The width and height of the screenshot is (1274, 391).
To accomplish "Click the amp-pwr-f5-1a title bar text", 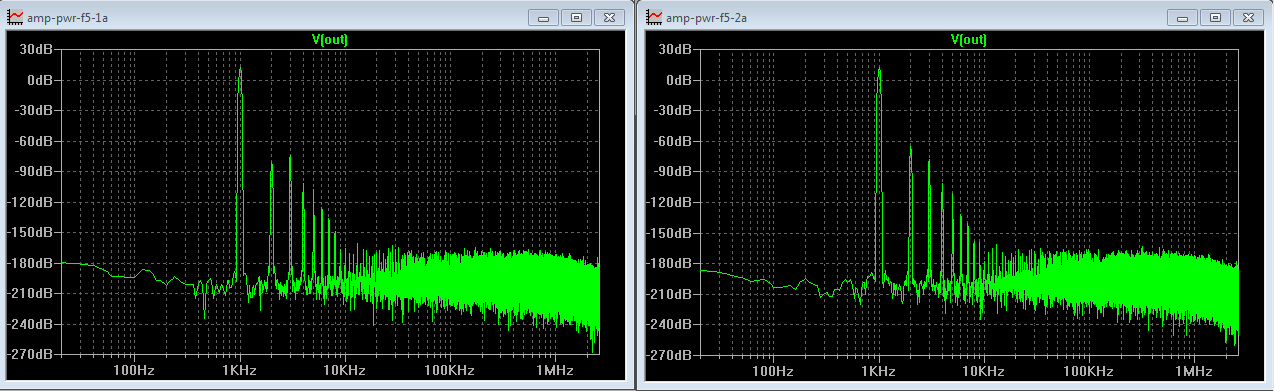I will pos(67,18).
